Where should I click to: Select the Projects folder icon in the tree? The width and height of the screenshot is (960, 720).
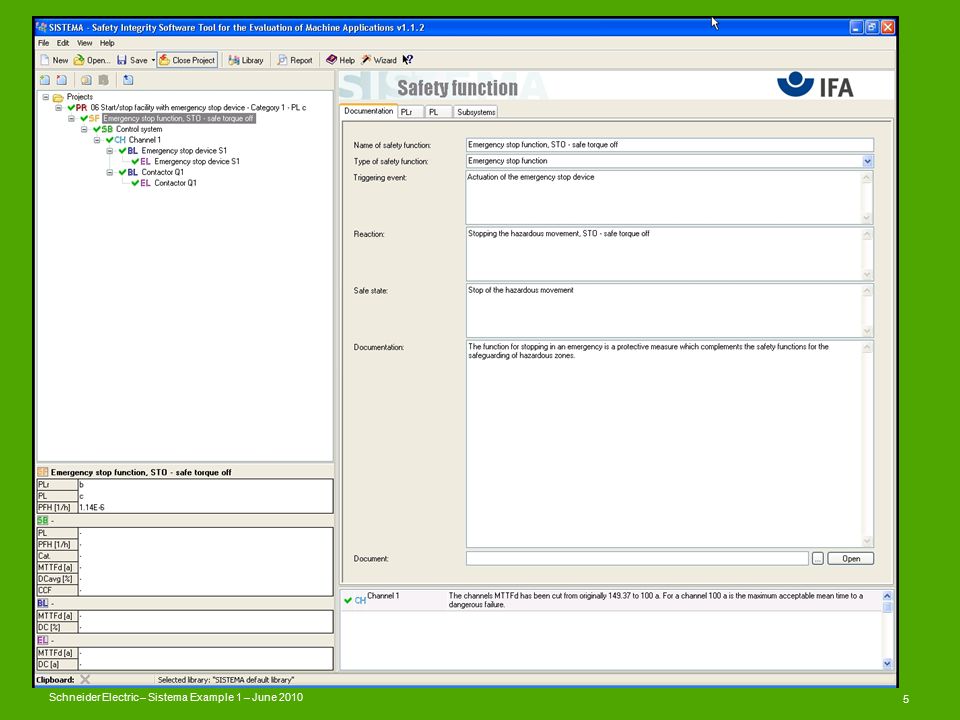tap(58, 97)
